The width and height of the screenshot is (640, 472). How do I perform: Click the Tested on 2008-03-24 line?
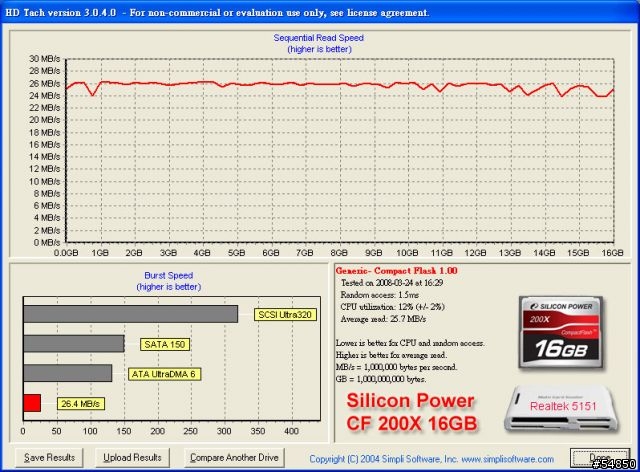(x=392, y=283)
